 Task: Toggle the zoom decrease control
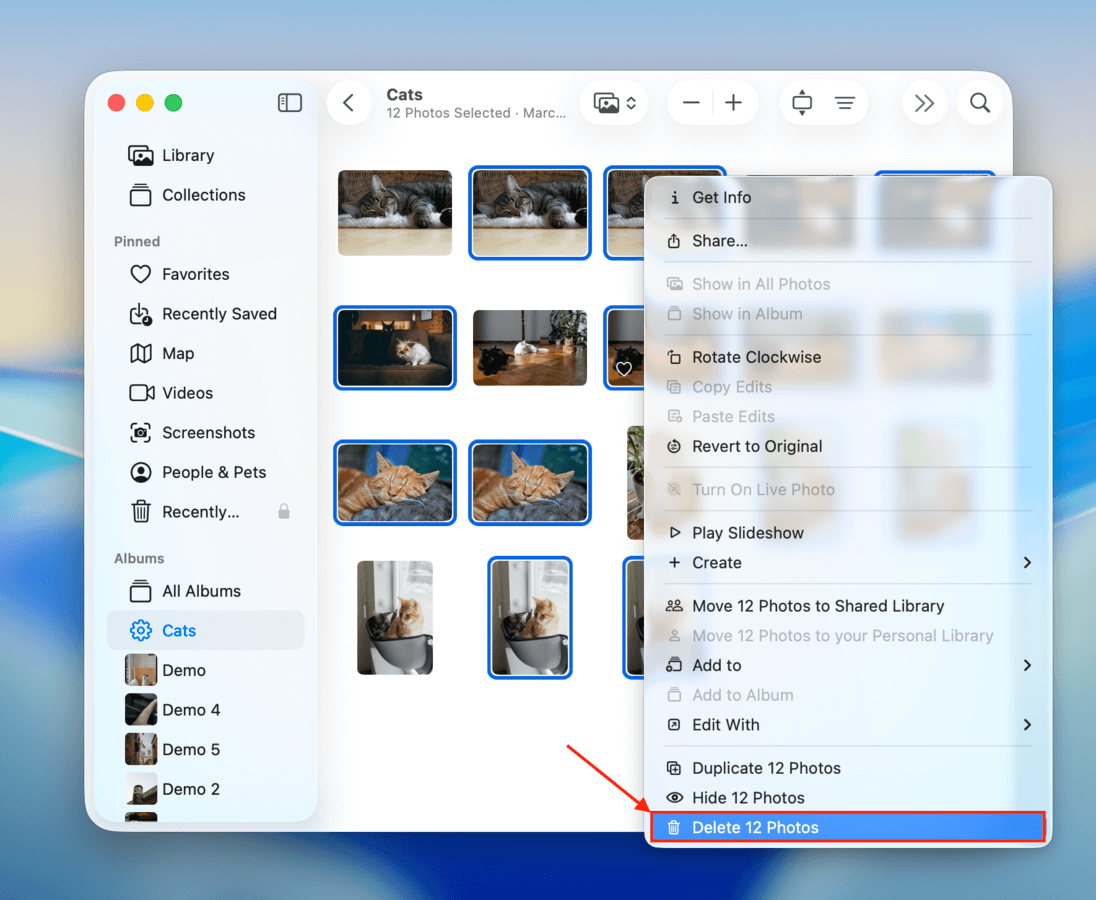point(691,102)
